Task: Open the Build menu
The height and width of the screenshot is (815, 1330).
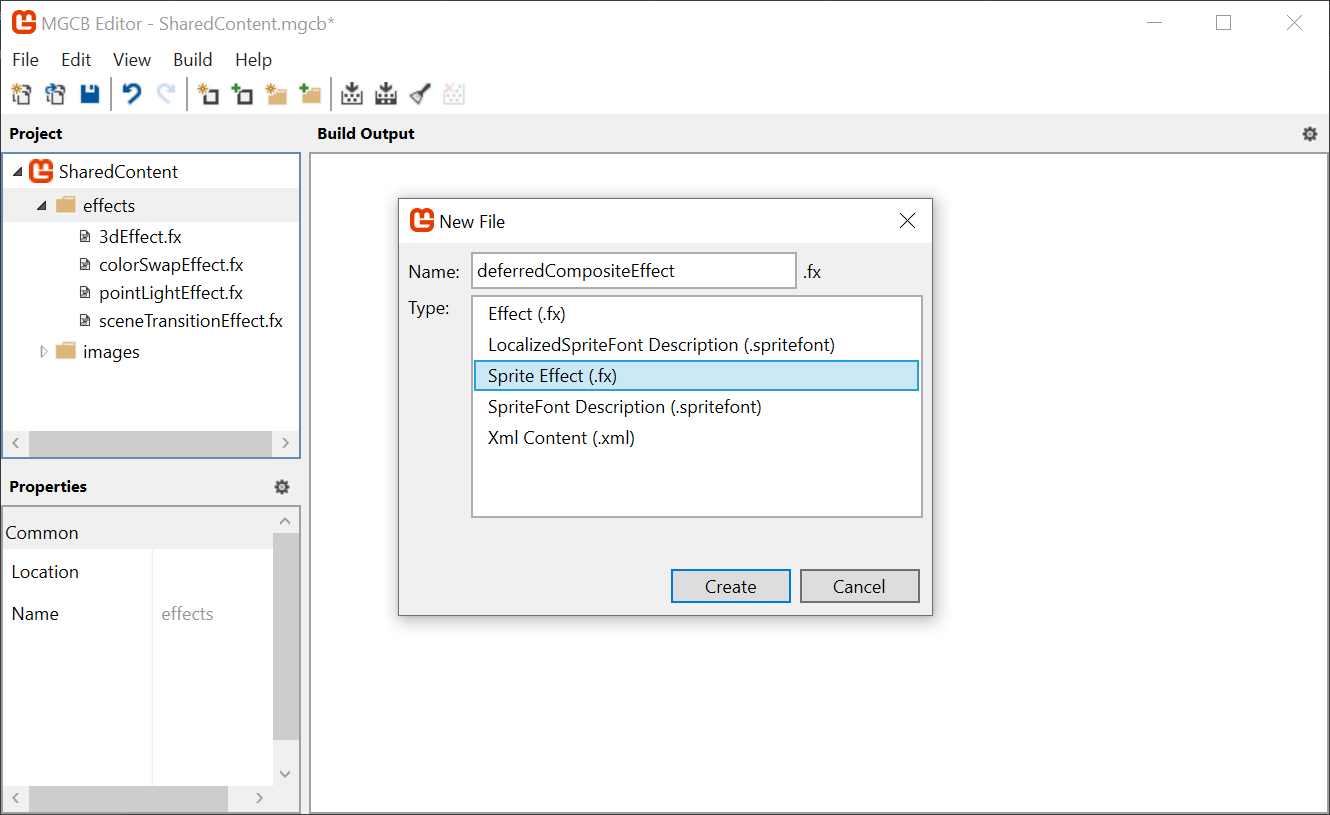Action: coord(192,60)
